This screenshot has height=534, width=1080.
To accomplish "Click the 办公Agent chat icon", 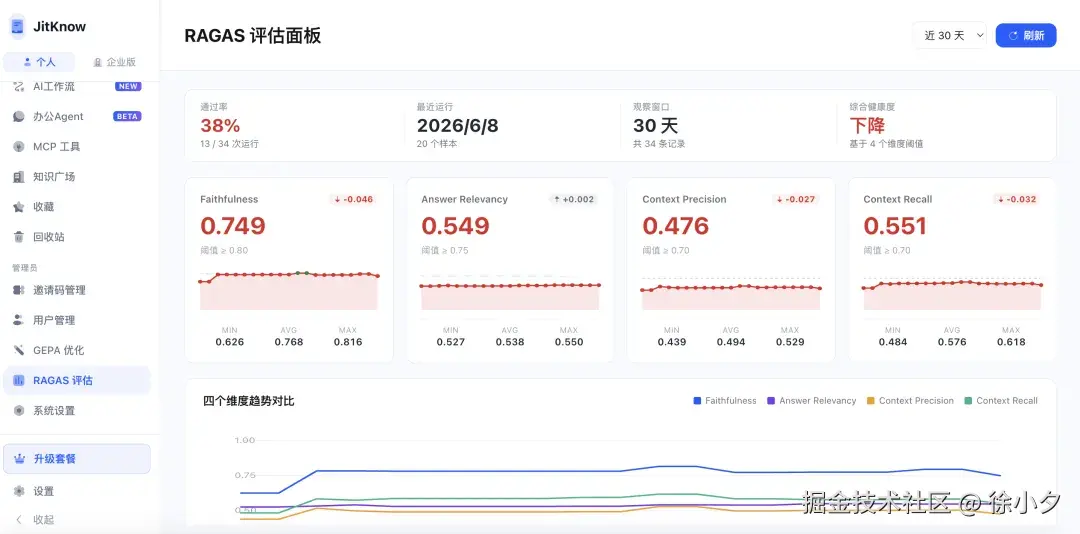I will click(x=19, y=116).
